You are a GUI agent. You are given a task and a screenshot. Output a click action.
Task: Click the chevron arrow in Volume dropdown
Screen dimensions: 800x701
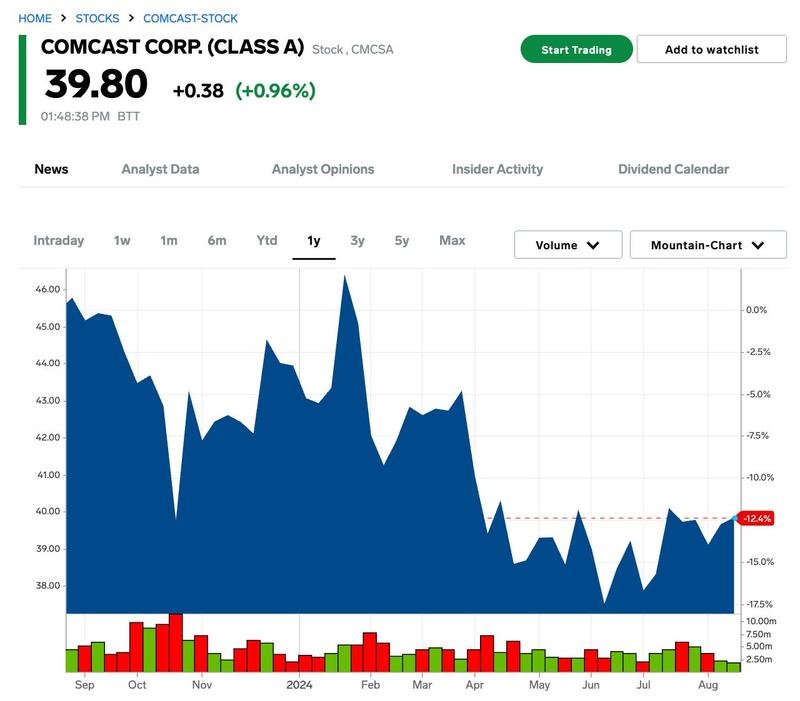[x=593, y=245]
